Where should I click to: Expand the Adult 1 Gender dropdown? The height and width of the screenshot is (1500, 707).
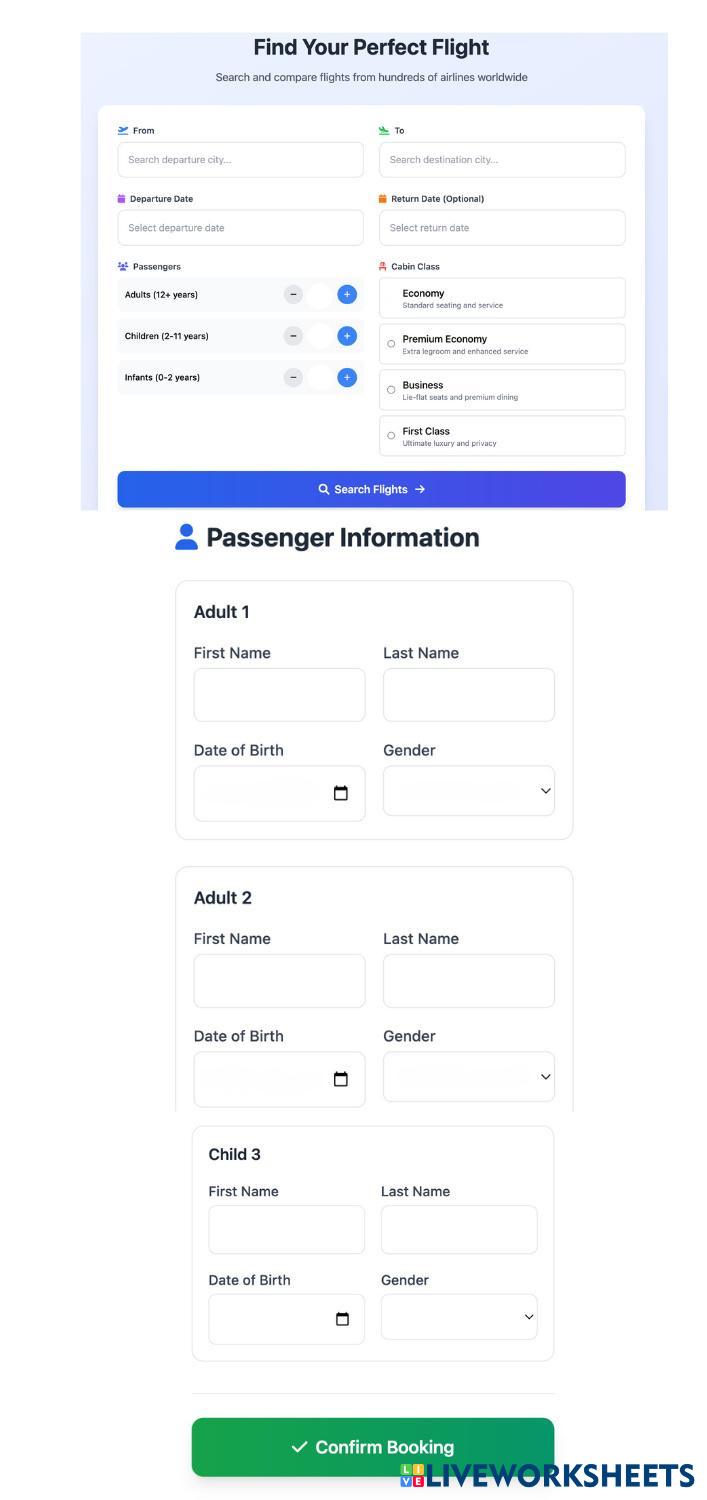tap(468, 791)
